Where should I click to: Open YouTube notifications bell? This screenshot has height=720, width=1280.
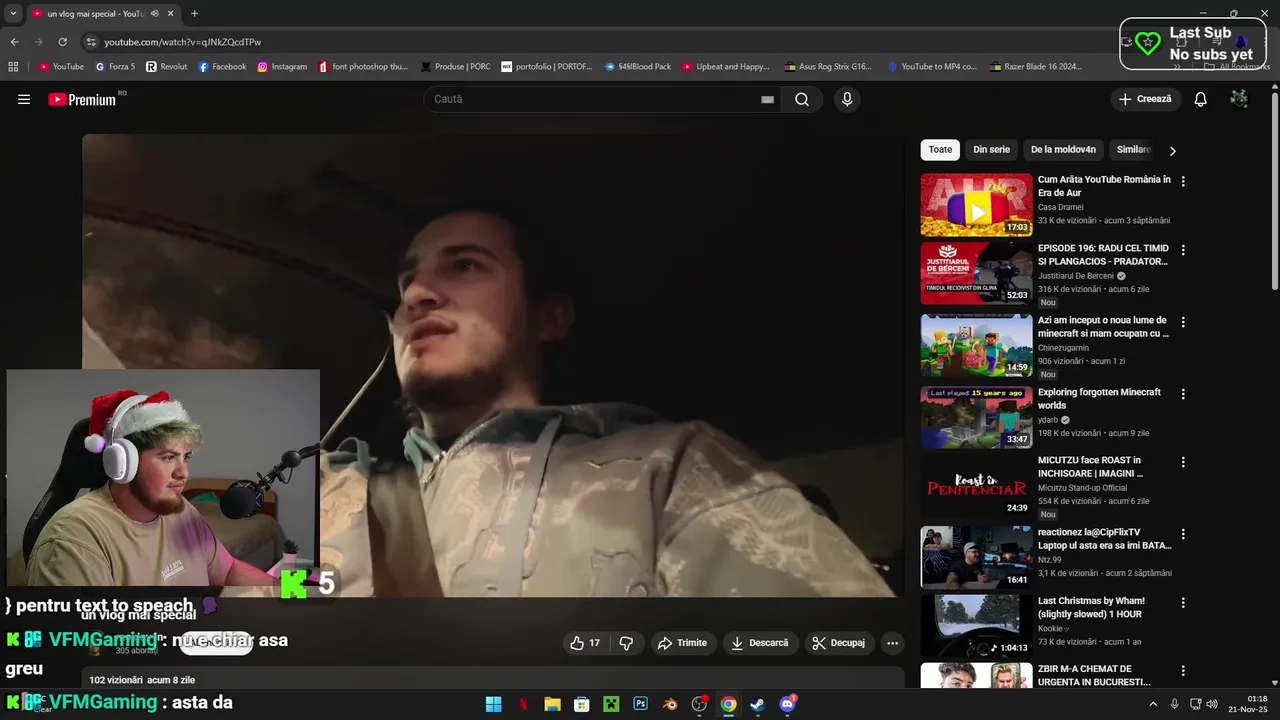tap(1201, 99)
